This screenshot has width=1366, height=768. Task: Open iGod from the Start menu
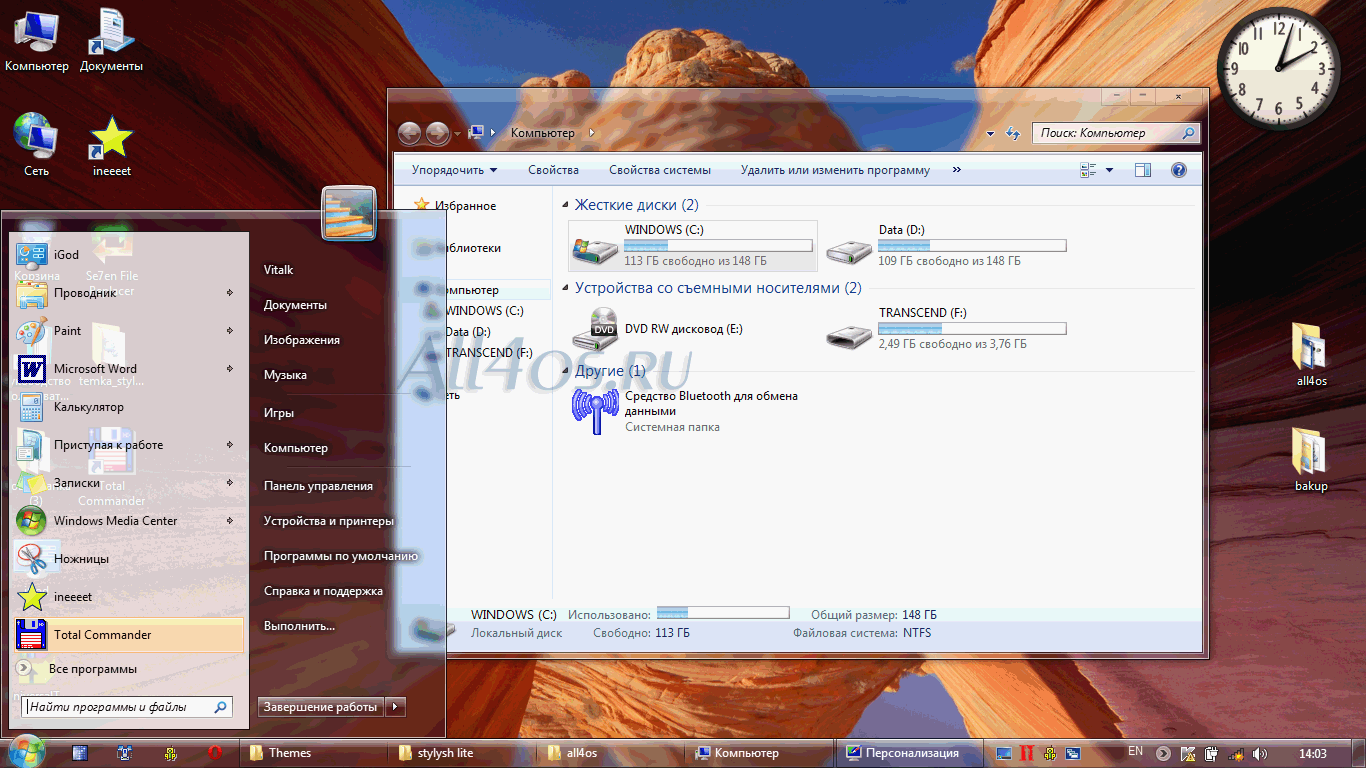coord(128,255)
